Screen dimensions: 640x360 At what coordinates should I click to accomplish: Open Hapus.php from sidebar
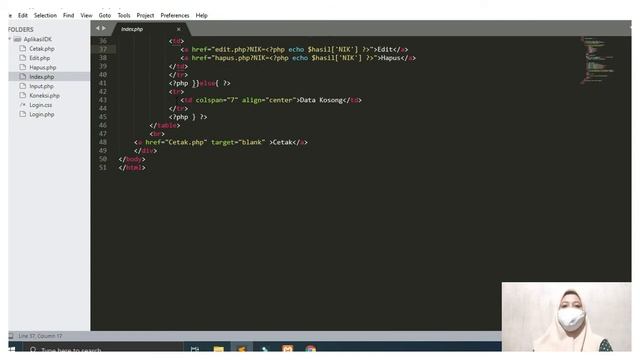(x=42, y=67)
